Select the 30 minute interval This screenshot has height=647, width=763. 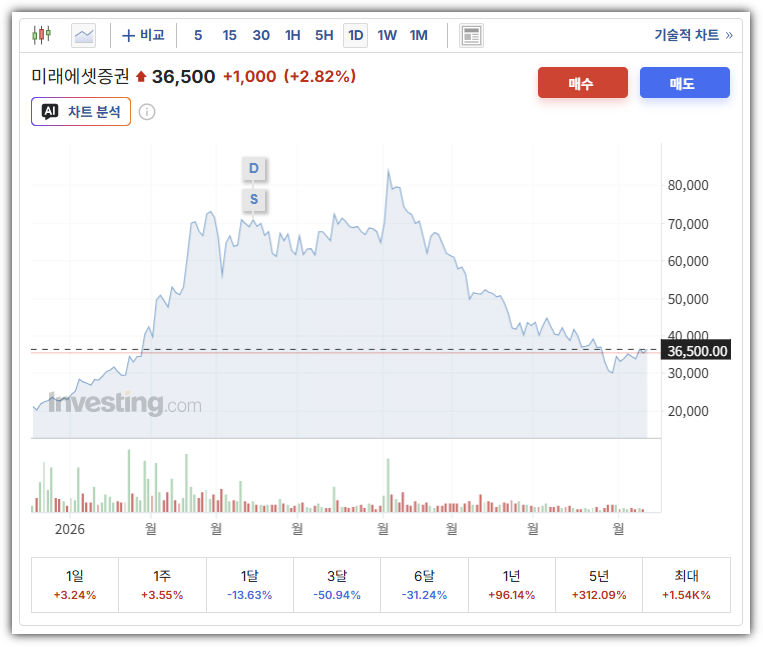pos(261,36)
